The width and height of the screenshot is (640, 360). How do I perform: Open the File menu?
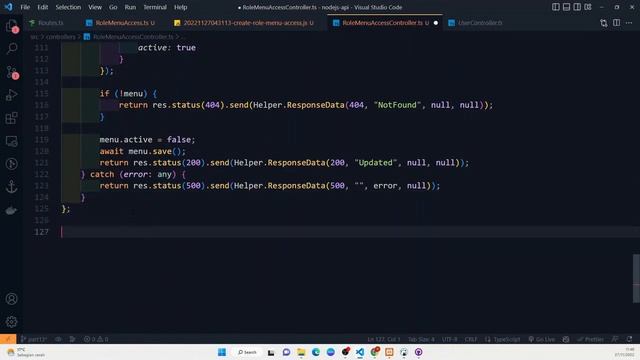pos(25,7)
